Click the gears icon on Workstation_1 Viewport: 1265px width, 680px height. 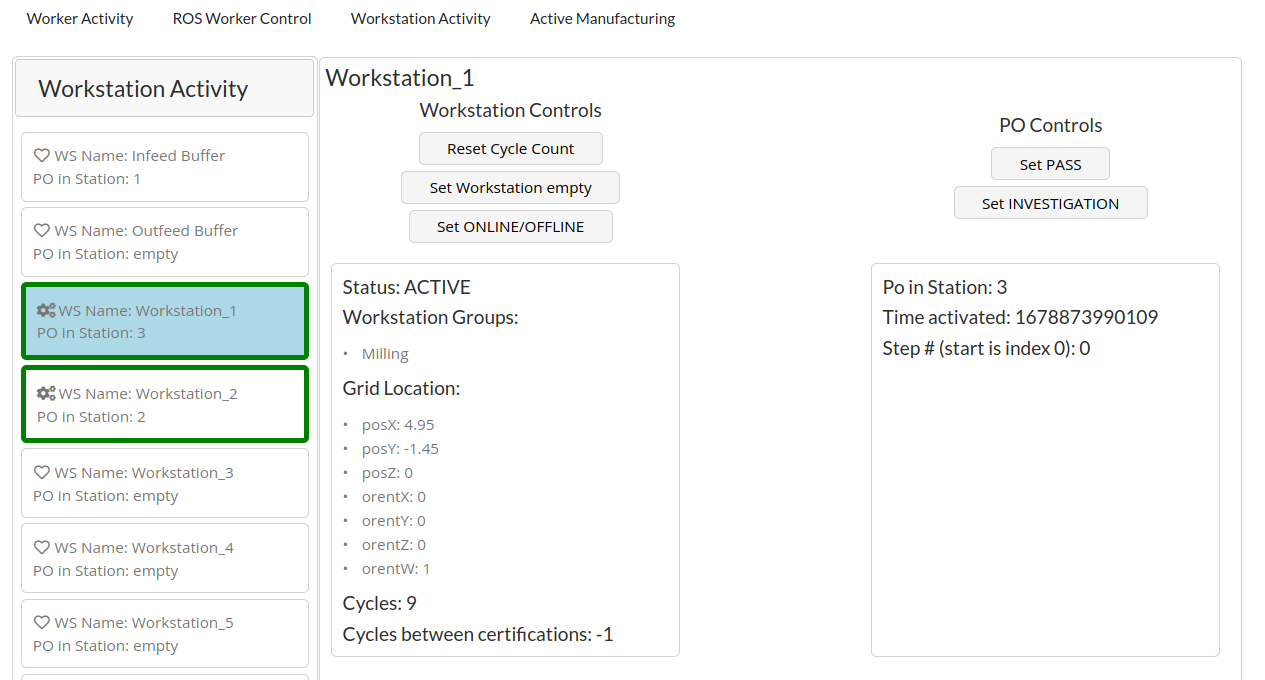pos(46,310)
